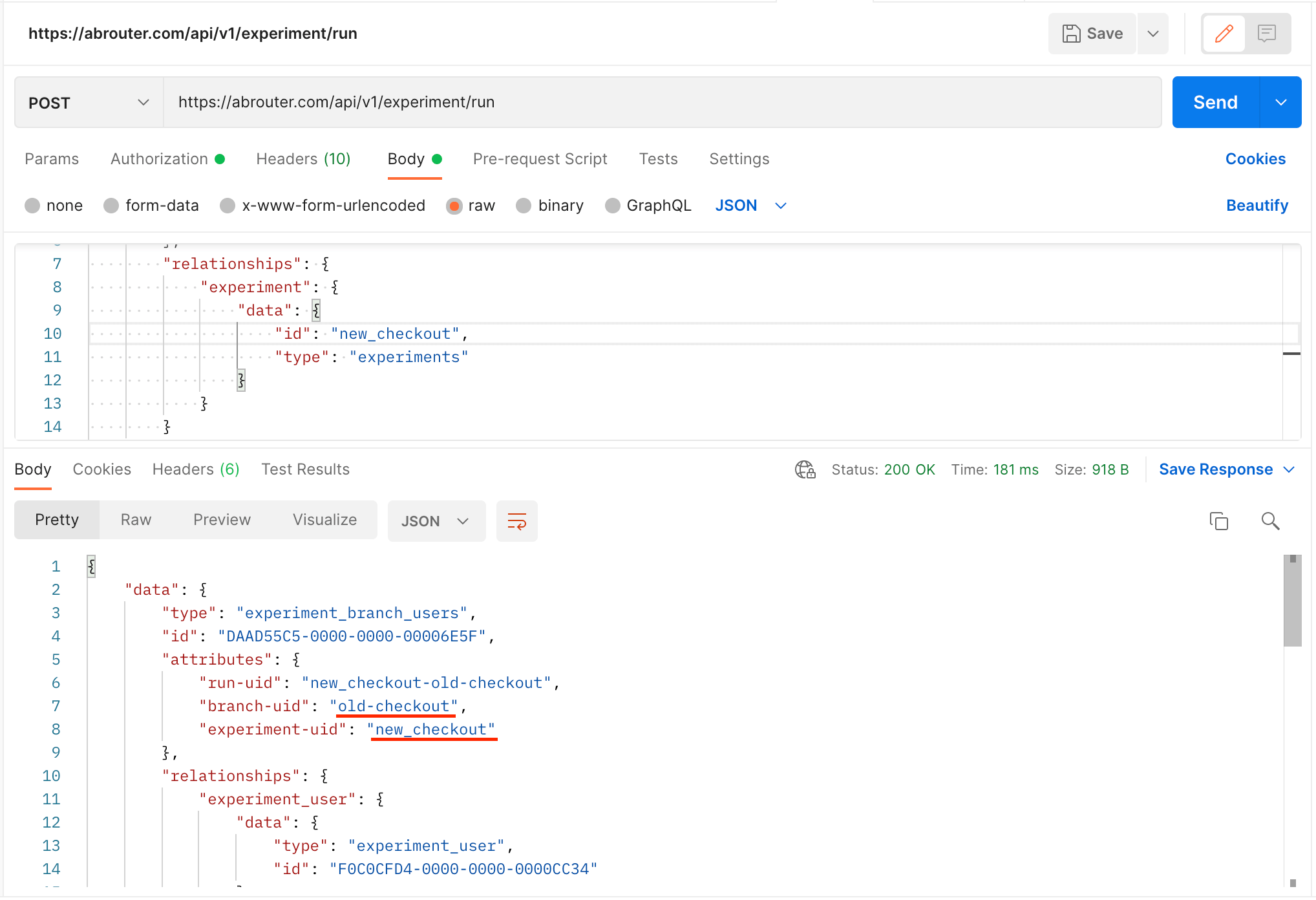Click Save Response
The width and height of the screenshot is (1316, 900).
point(1216,469)
